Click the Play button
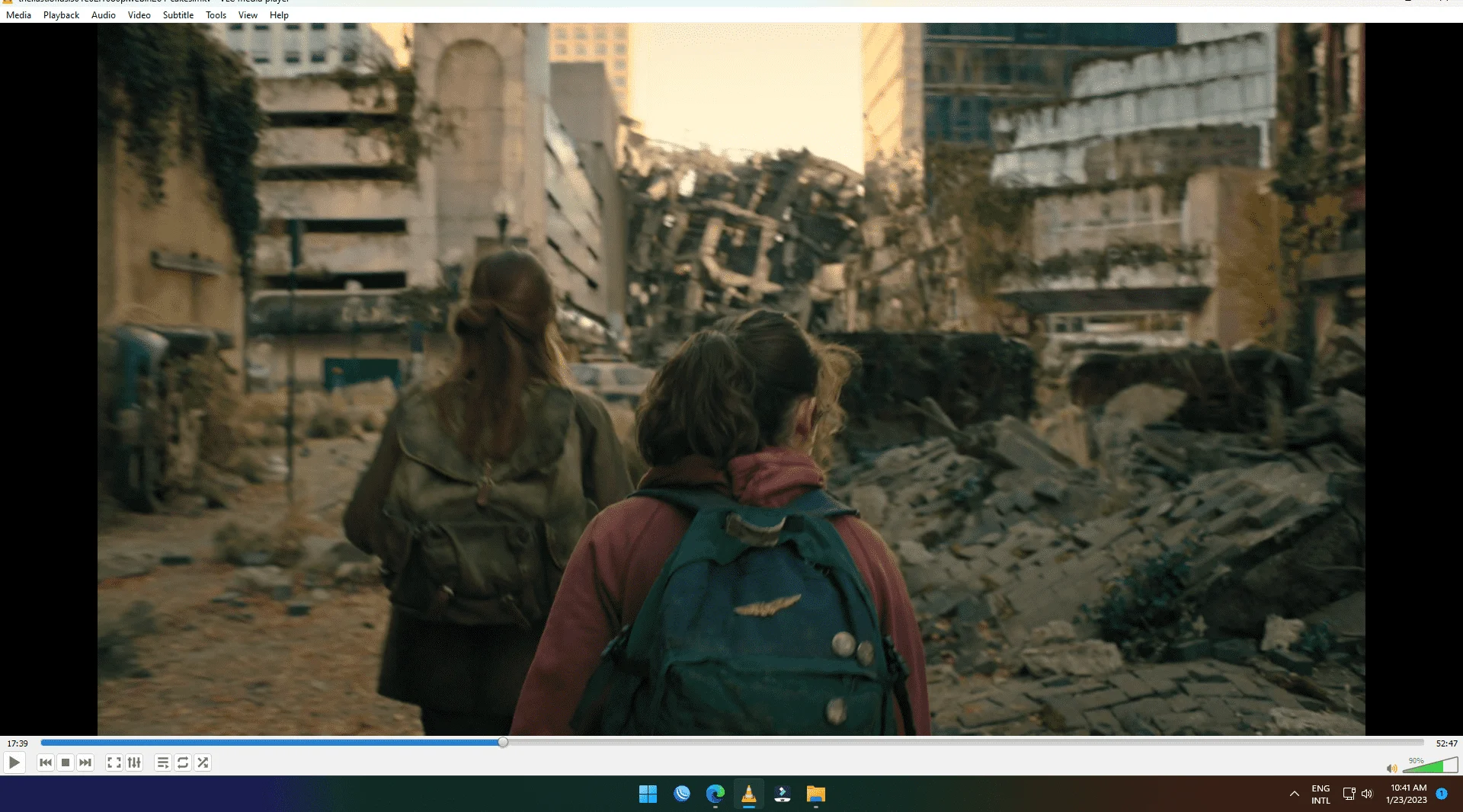The height and width of the screenshot is (812, 1463). point(14,762)
